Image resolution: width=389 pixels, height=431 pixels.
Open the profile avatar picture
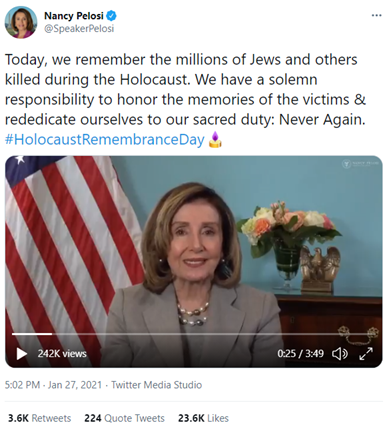[x=21, y=22]
